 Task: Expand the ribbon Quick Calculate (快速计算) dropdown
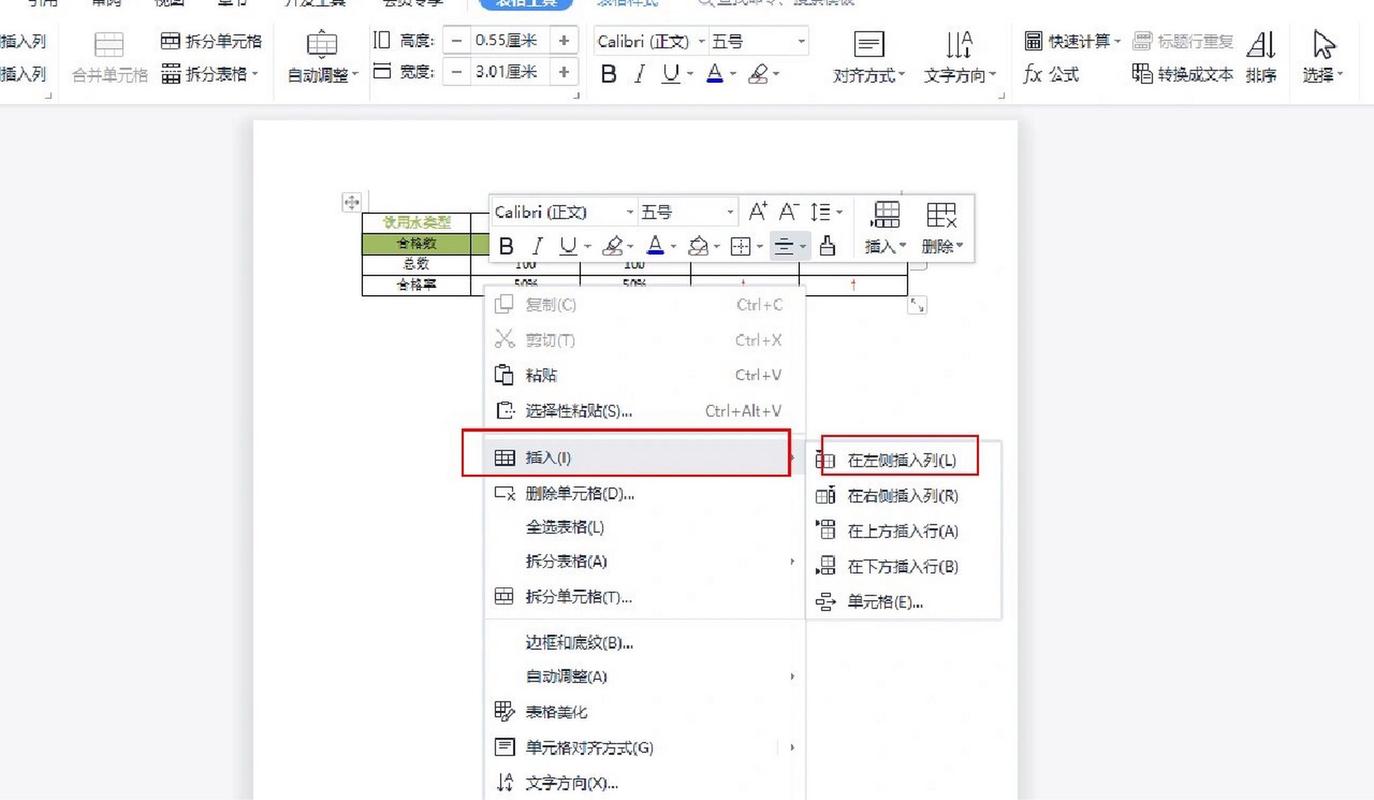1117,42
